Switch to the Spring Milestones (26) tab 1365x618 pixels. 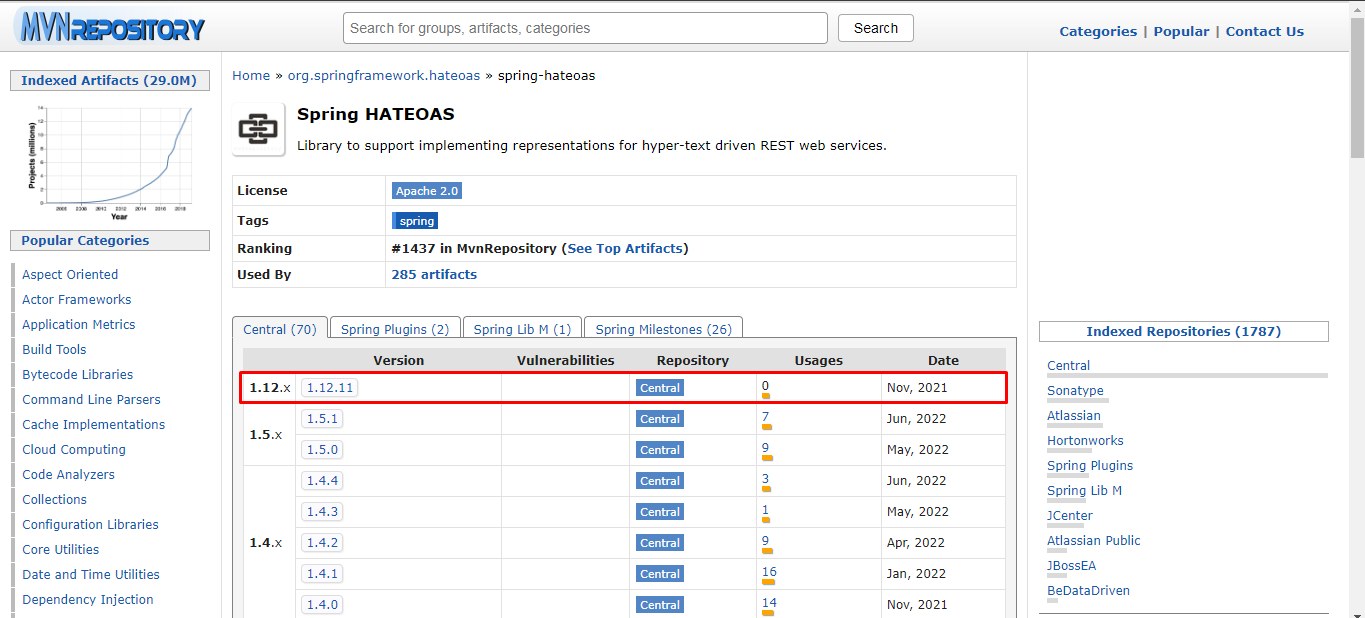(663, 329)
